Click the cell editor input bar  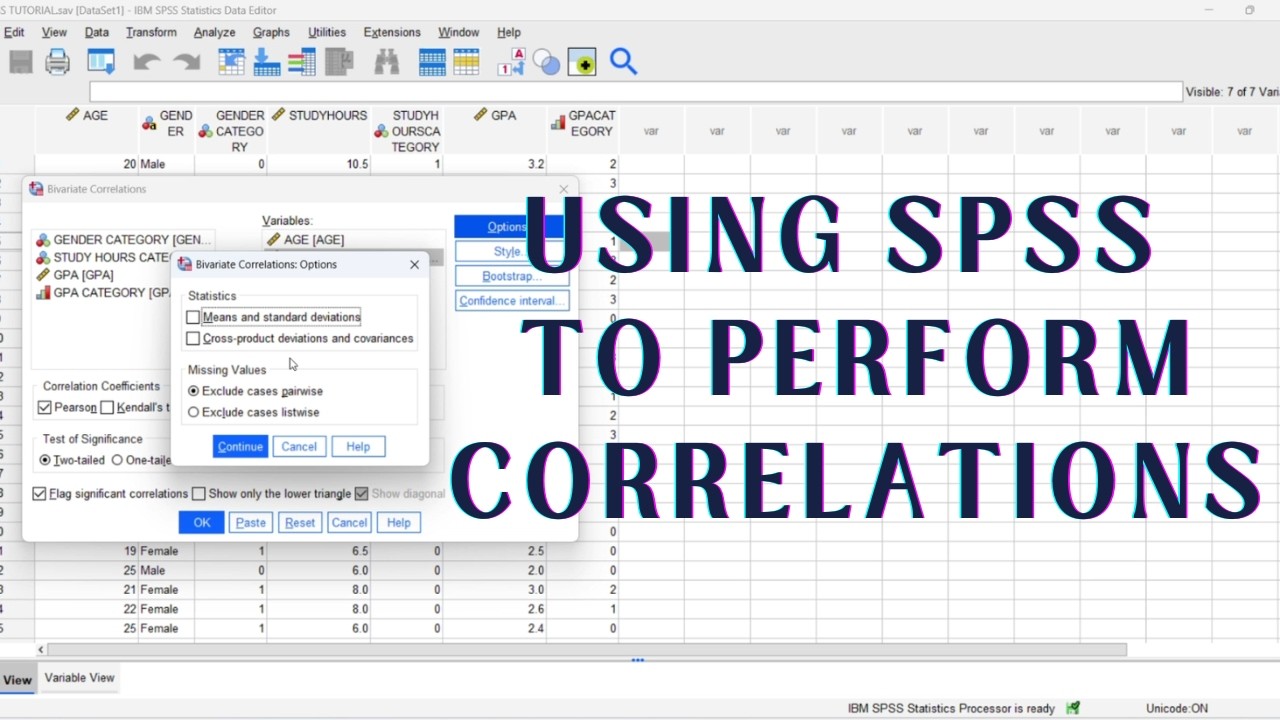point(636,92)
